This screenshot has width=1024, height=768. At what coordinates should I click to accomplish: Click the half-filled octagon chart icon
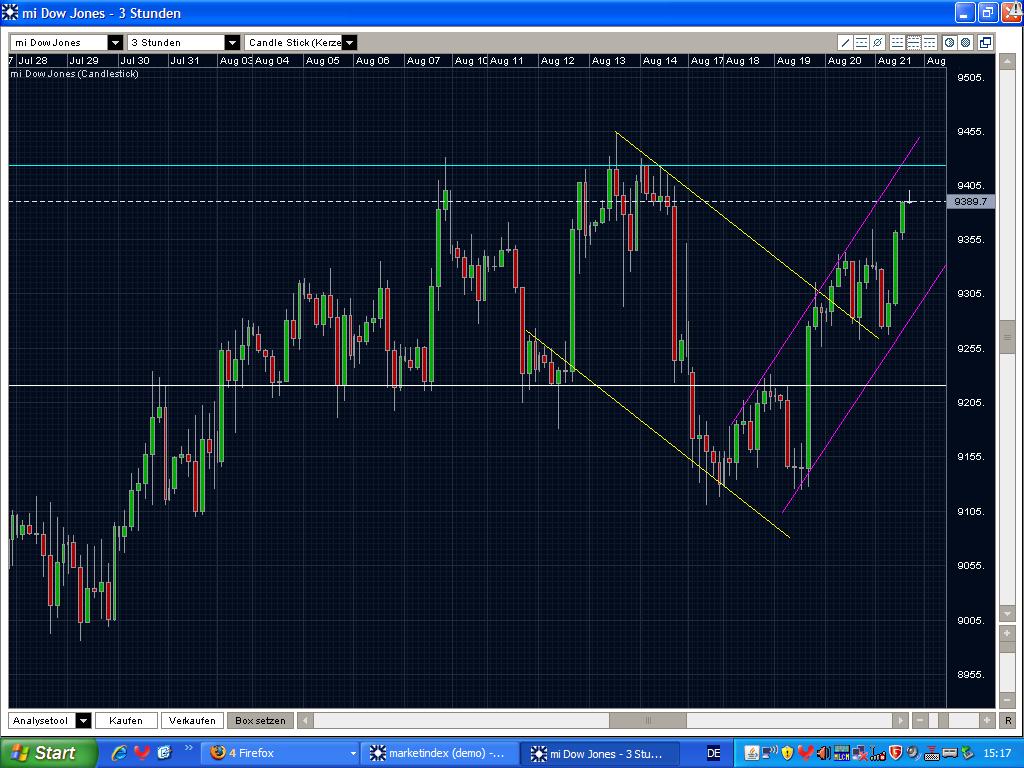(x=950, y=42)
